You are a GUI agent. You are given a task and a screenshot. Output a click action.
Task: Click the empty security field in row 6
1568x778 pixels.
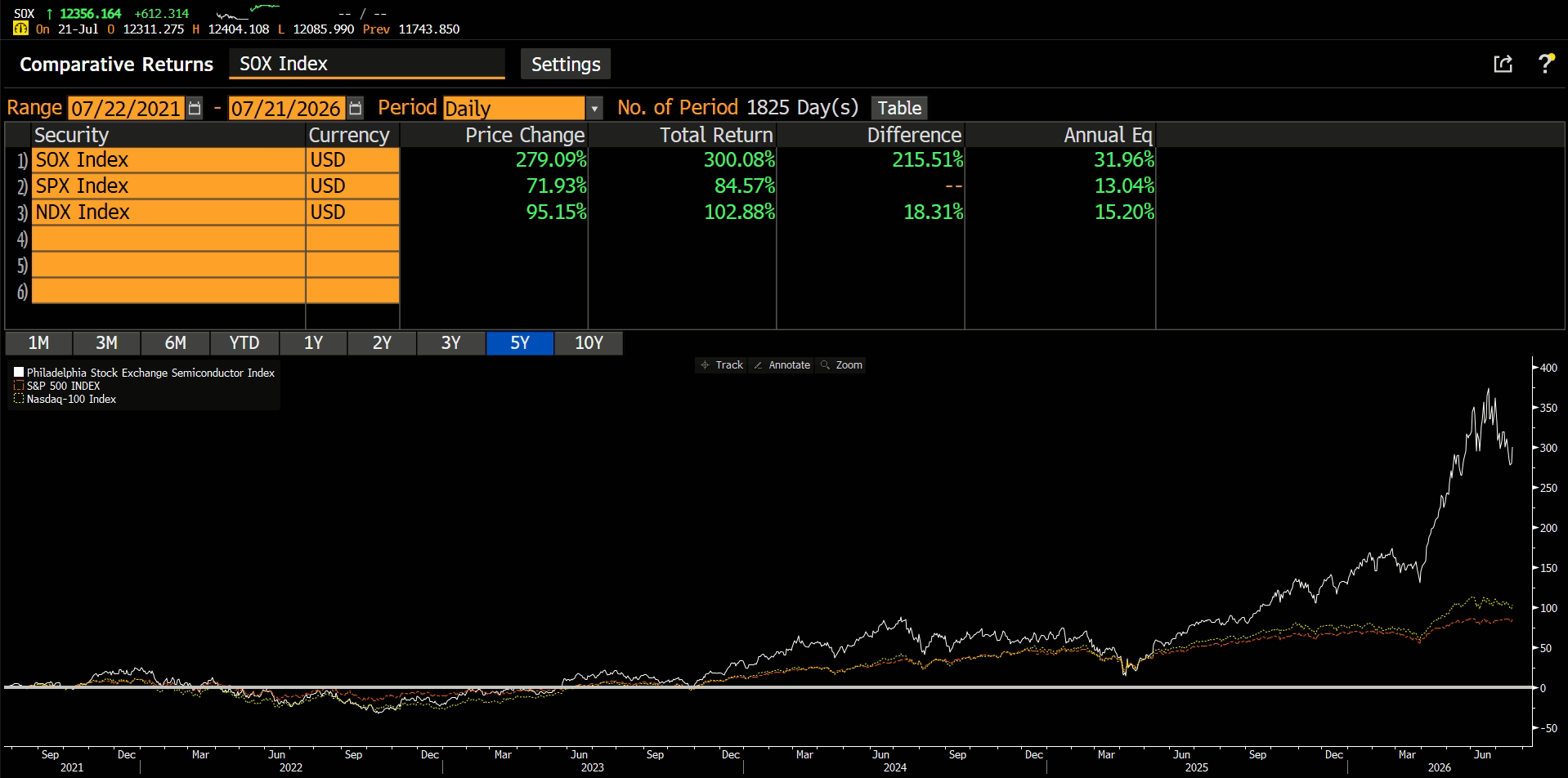(168, 291)
